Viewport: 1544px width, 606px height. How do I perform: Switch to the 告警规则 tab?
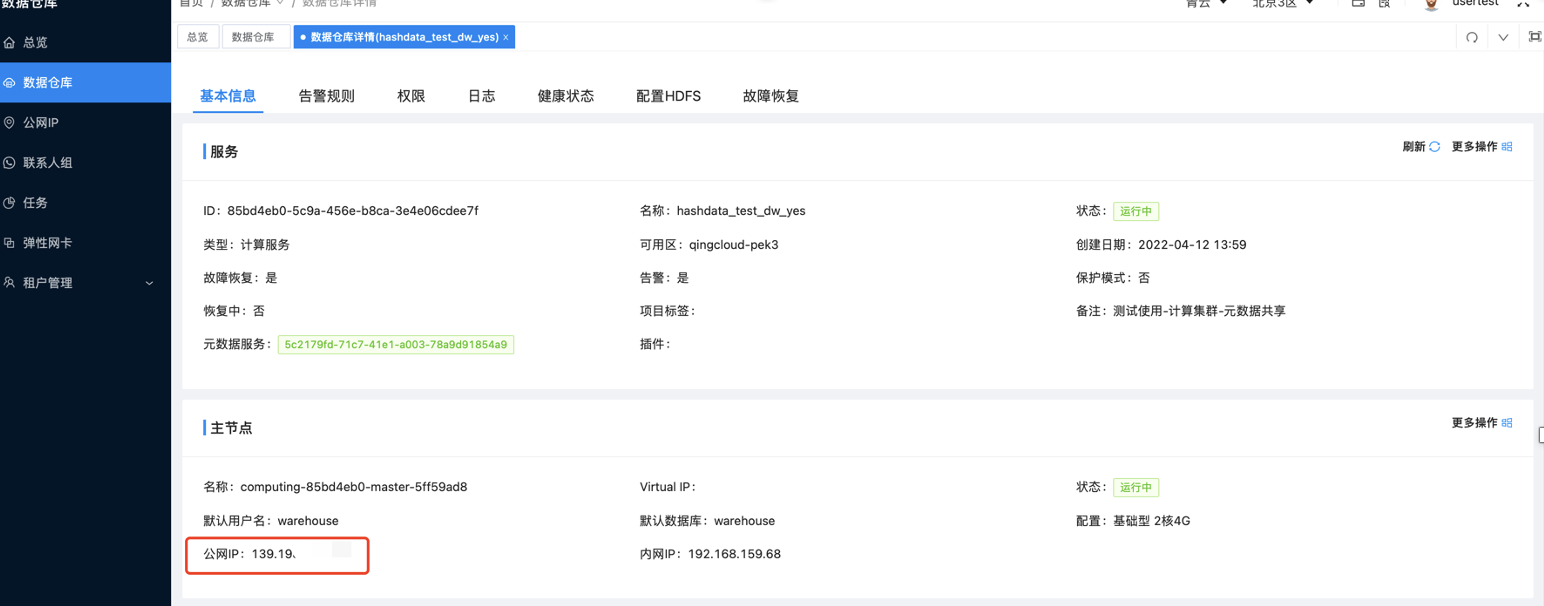(326, 95)
